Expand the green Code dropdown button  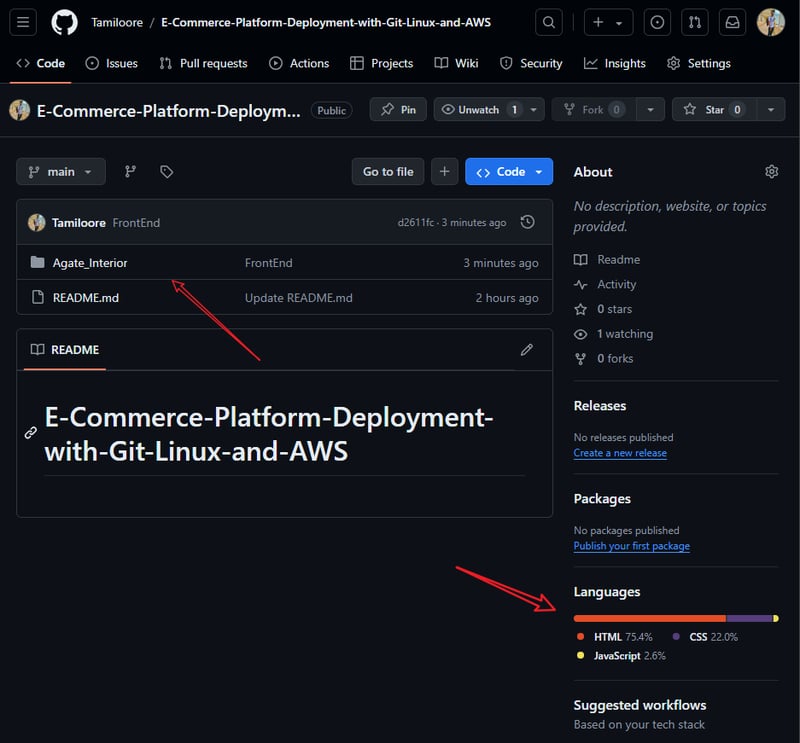[509, 172]
